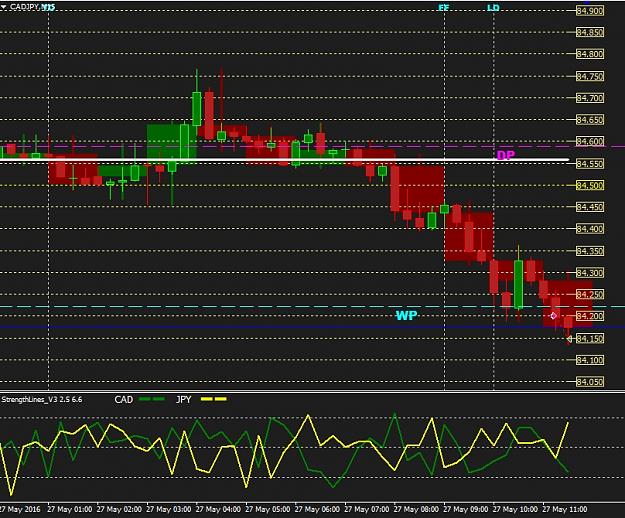Click the 84.200 price level label
The height and width of the screenshot is (518, 625).
coord(590,316)
